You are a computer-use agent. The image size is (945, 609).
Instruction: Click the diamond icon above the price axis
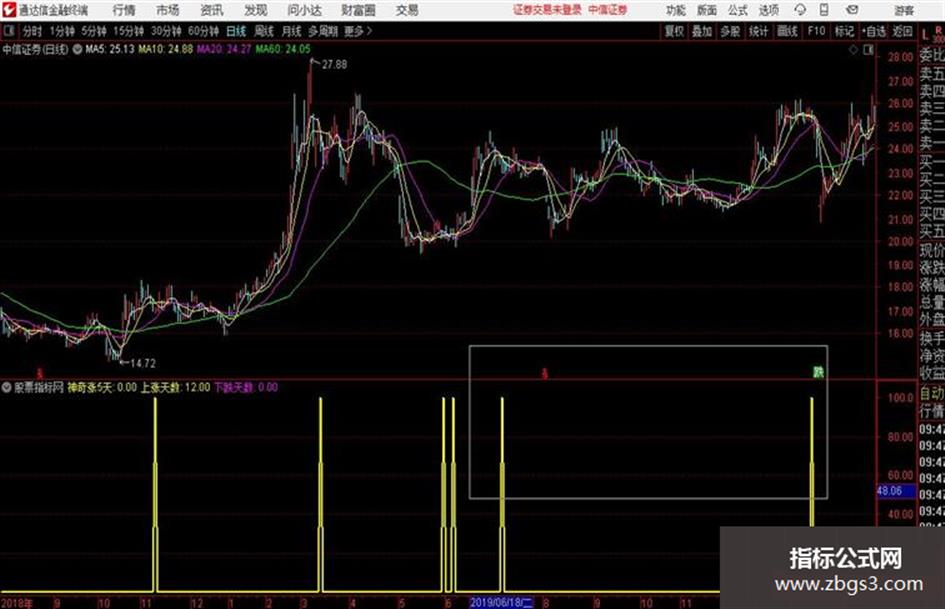tap(853, 50)
